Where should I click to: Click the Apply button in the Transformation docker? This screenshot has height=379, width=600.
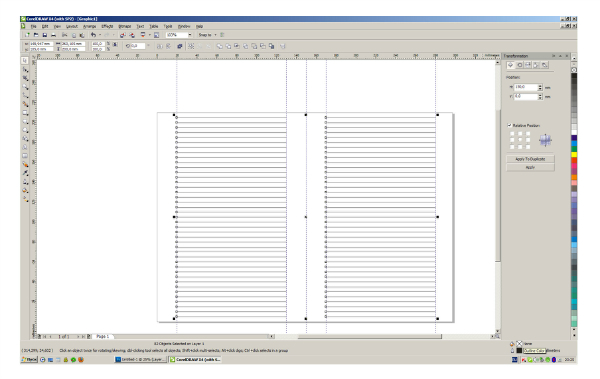pos(530,167)
